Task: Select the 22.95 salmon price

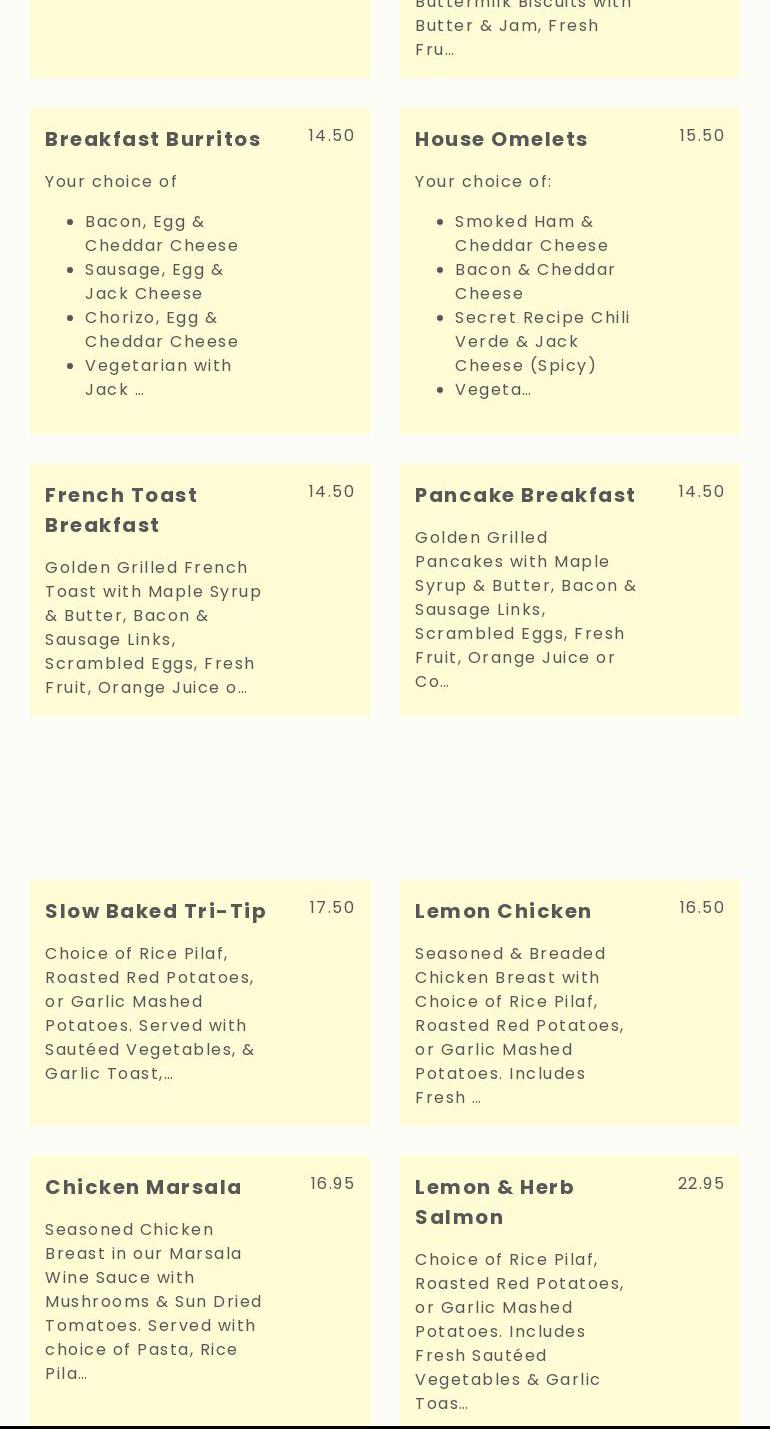Action: tap(701, 1184)
